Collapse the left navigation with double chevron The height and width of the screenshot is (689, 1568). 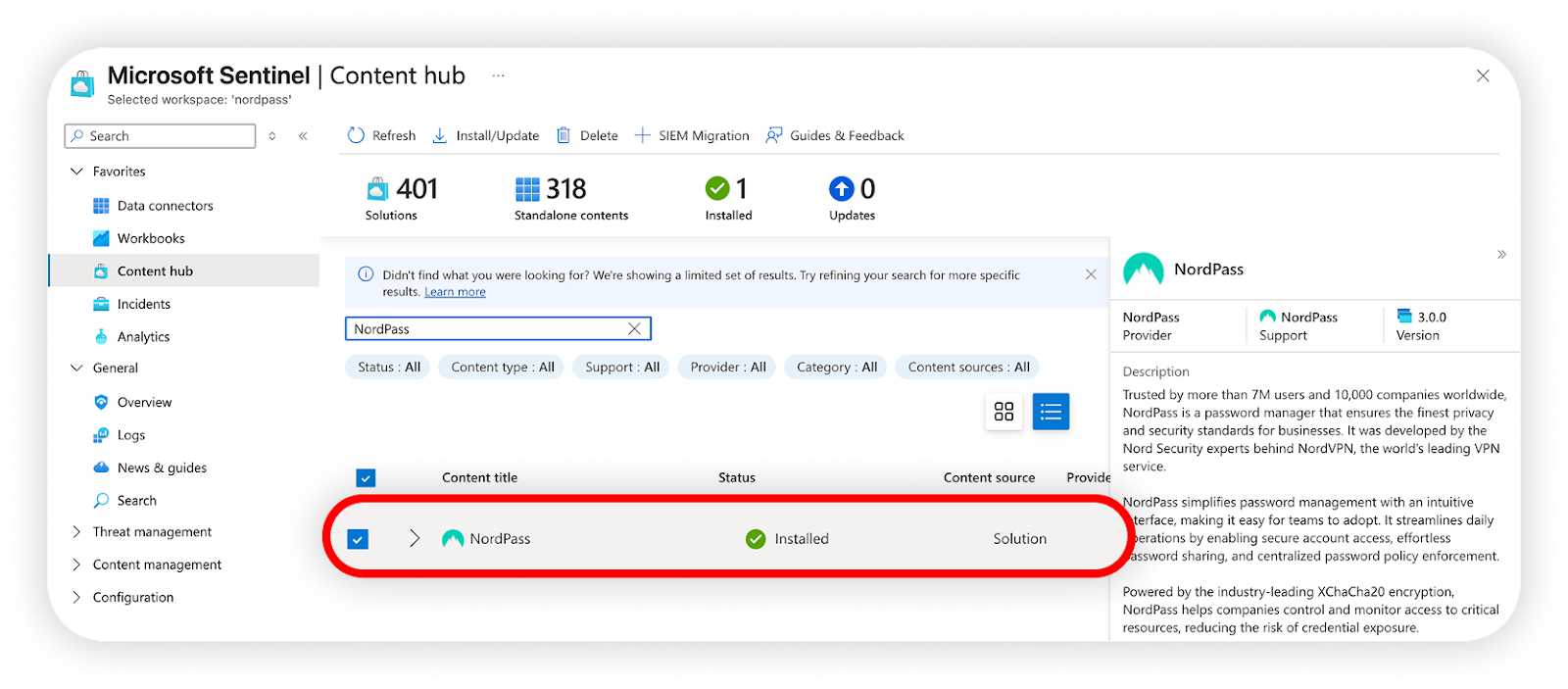pyautogui.click(x=303, y=136)
